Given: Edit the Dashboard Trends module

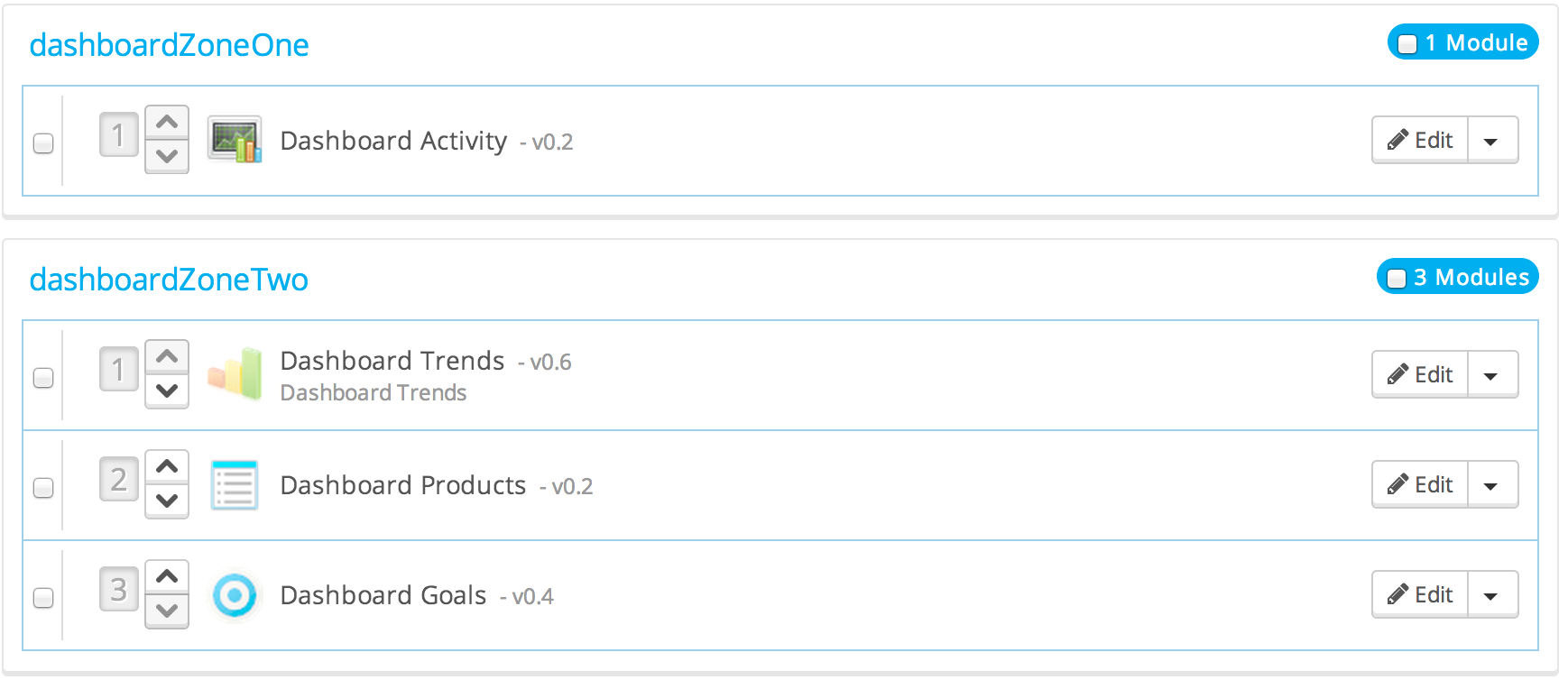Looking at the screenshot, I should pyautogui.click(x=1420, y=374).
